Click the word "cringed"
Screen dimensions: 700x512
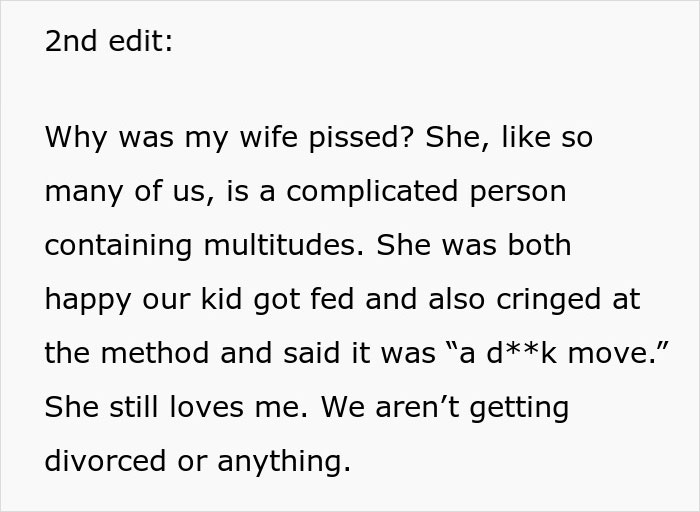pyautogui.click(x=548, y=300)
